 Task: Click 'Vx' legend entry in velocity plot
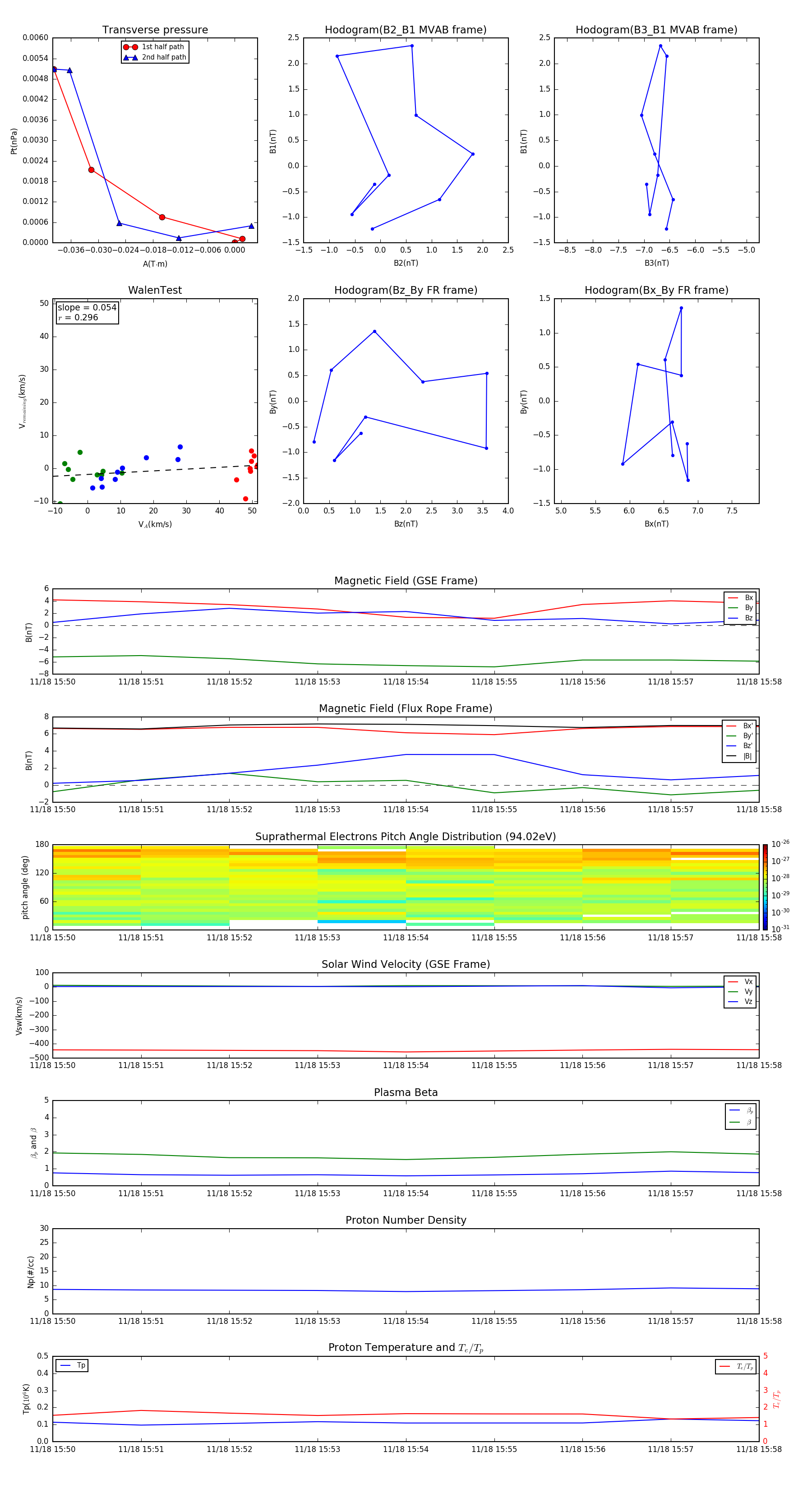740,981
